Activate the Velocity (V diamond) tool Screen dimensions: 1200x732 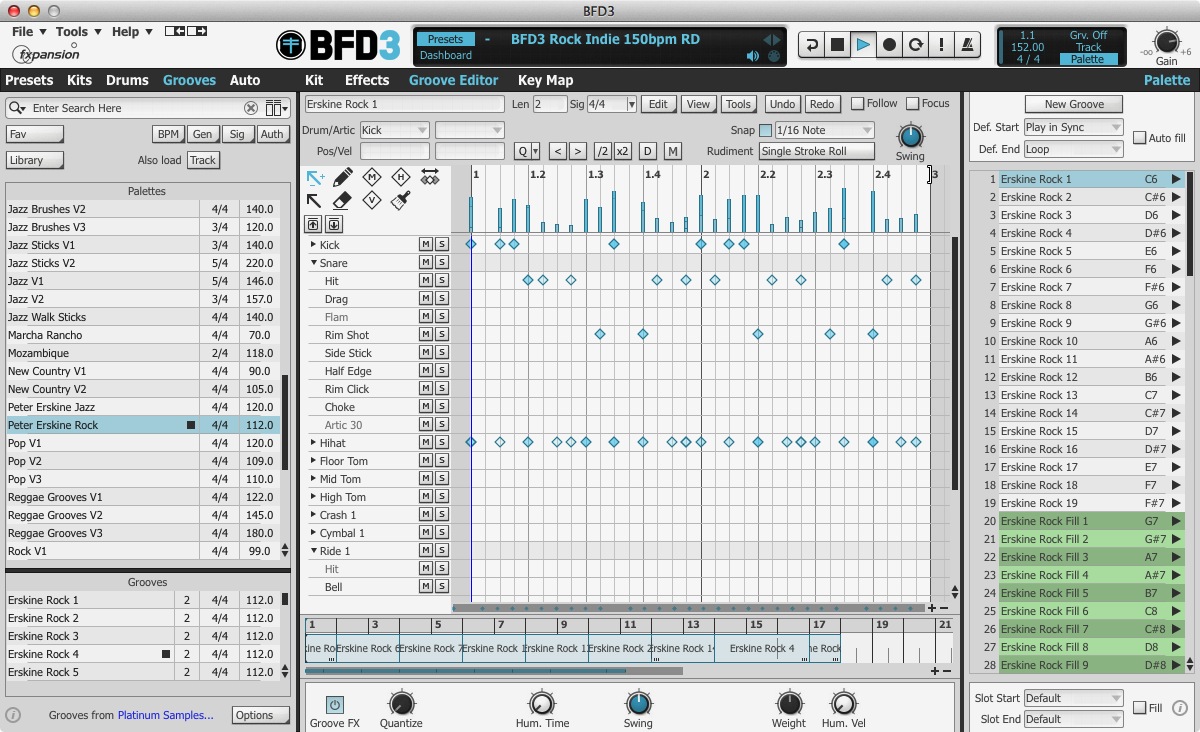tap(372, 201)
